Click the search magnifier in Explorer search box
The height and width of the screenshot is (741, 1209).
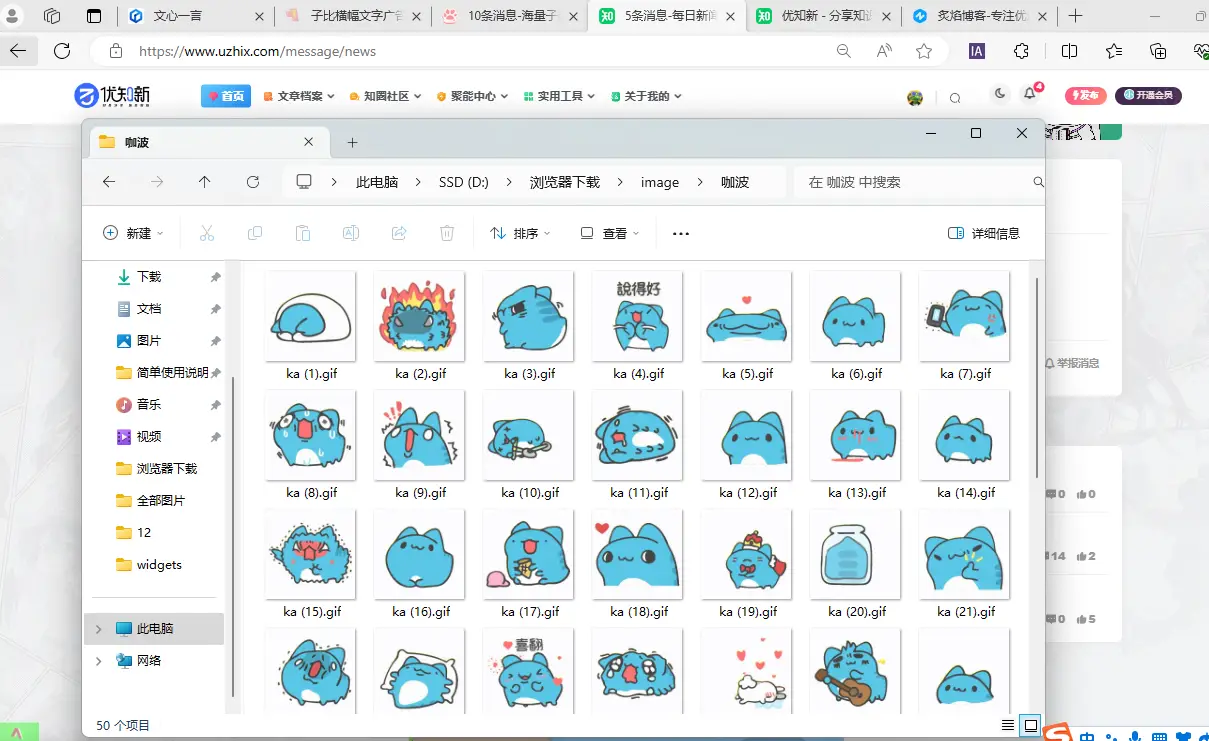(x=1038, y=182)
